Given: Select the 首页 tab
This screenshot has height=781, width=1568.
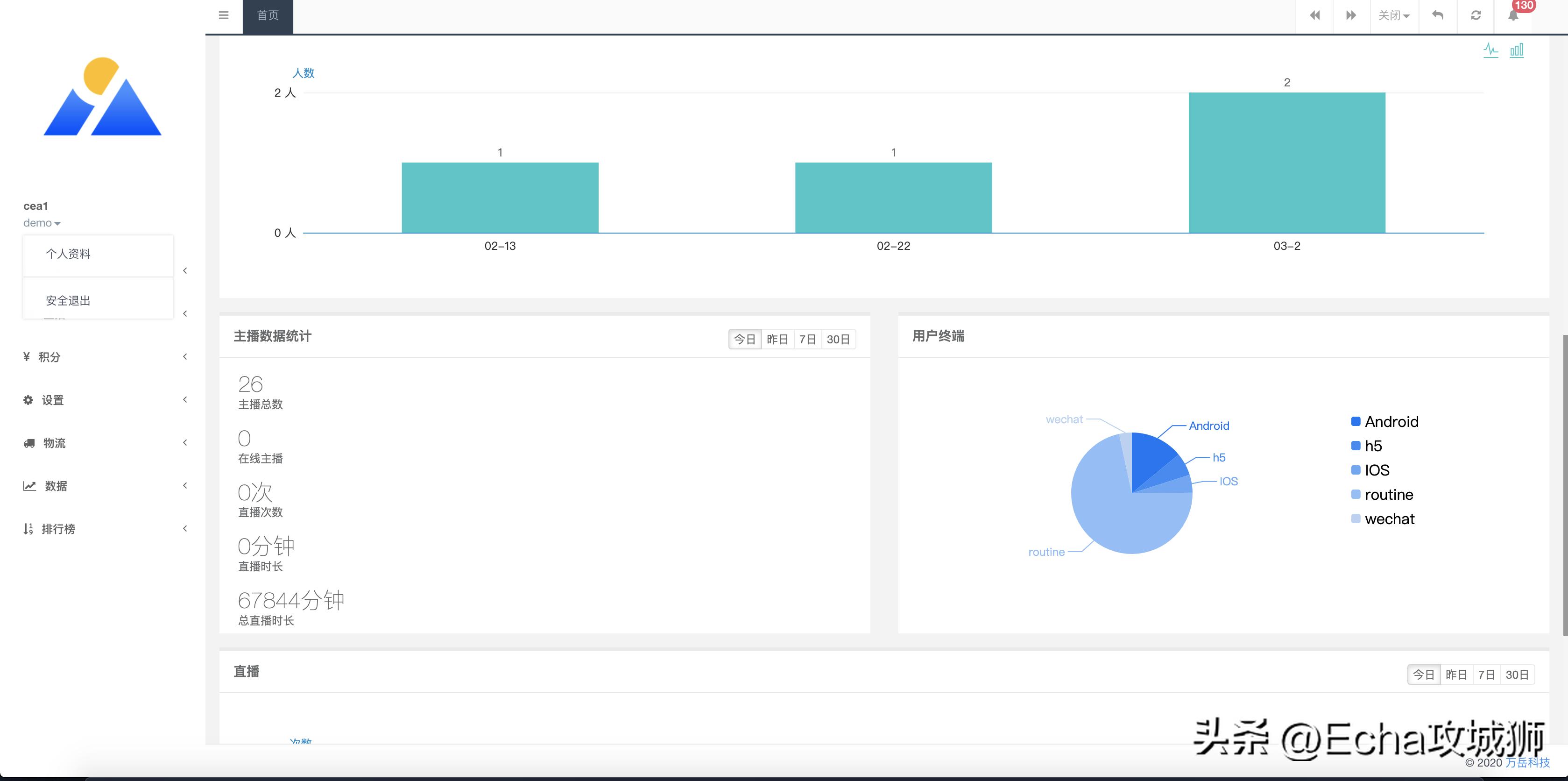Looking at the screenshot, I should coord(268,16).
